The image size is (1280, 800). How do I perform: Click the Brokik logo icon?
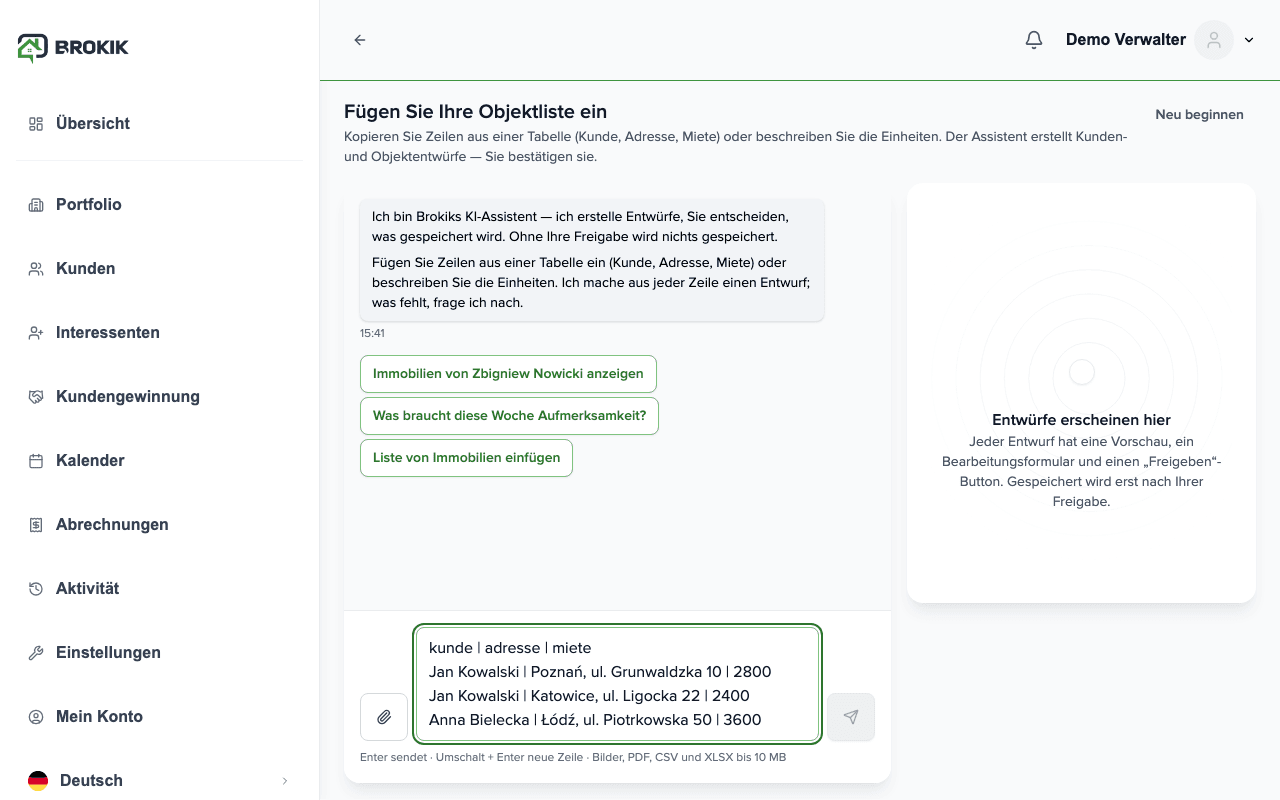(x=33, y=47)
